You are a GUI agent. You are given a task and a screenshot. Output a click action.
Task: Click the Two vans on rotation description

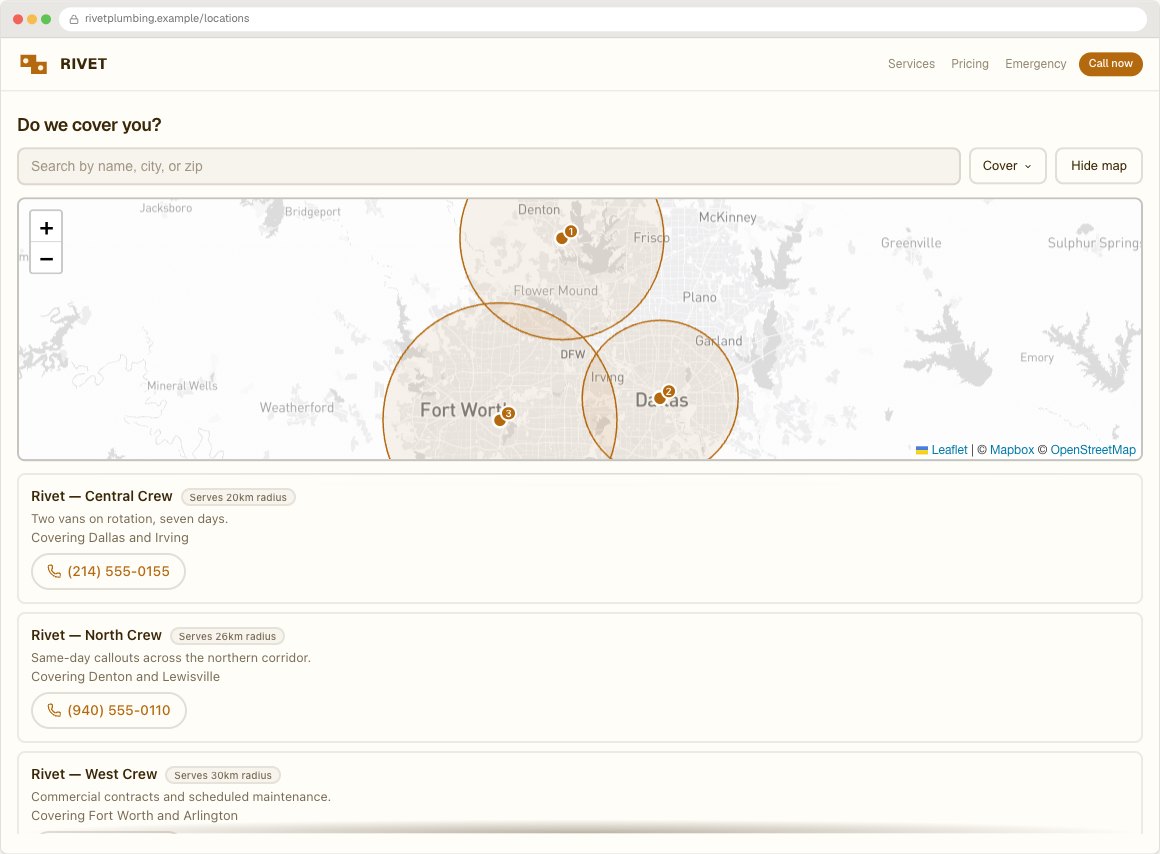point(129,519)
